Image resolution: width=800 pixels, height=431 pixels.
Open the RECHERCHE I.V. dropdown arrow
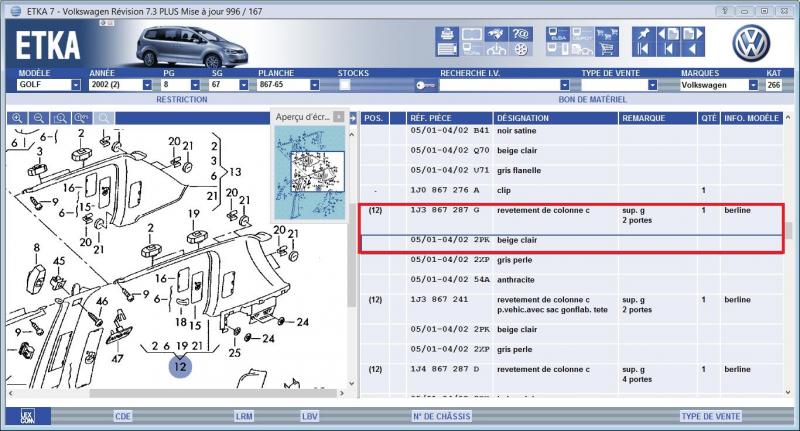tap(564, 85)
